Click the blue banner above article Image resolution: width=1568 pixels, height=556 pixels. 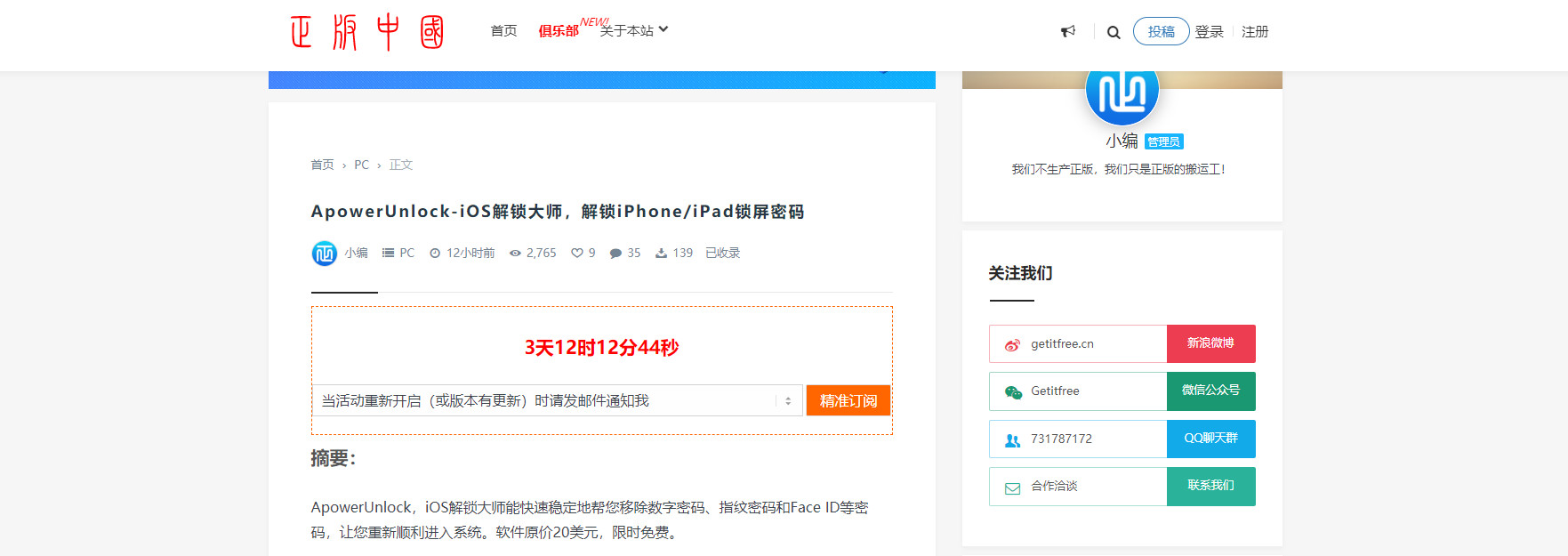(601, 80)
